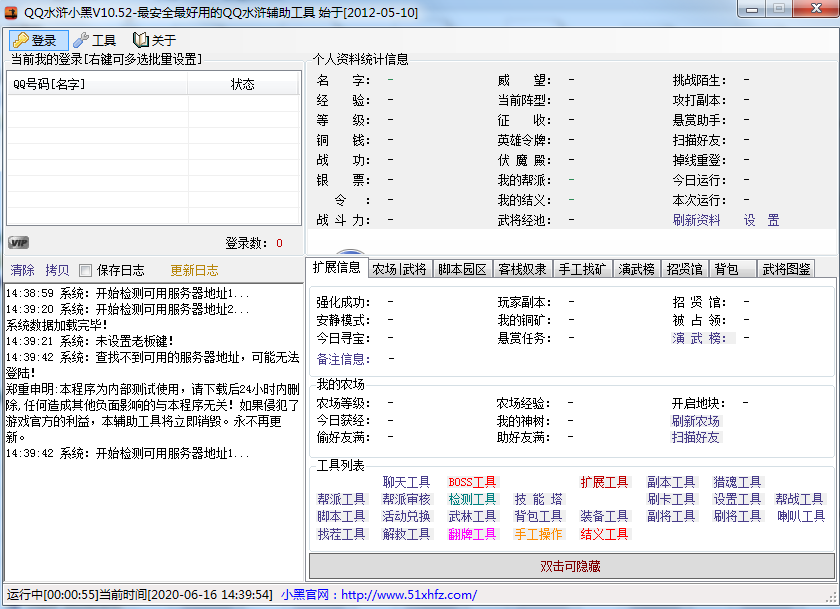The image size is (840, 609).
Task: Click 扫描好友 link in 我的农场
Action: (x=695, y=438)
